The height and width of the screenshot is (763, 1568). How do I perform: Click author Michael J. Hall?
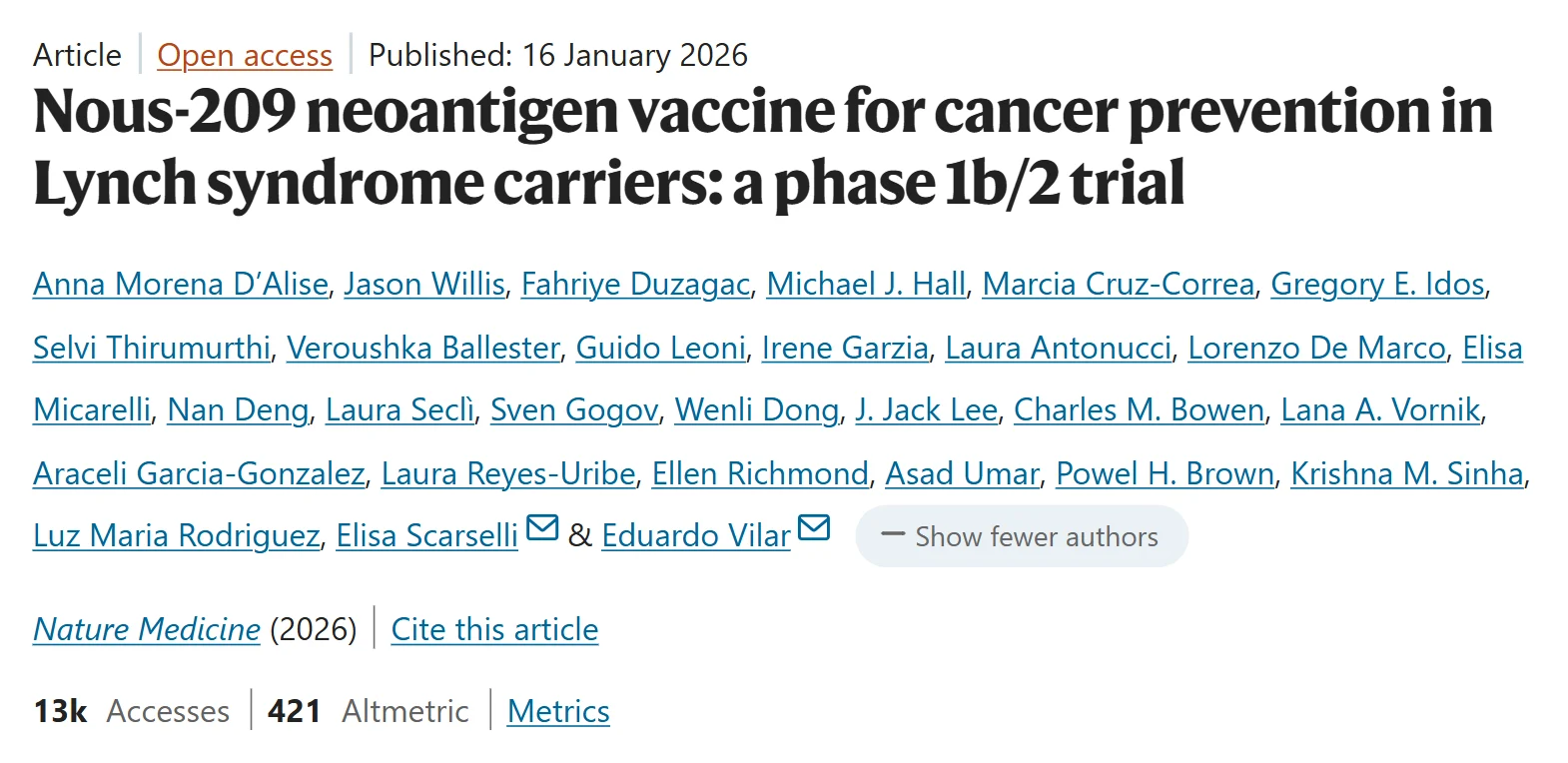(866, 284)
